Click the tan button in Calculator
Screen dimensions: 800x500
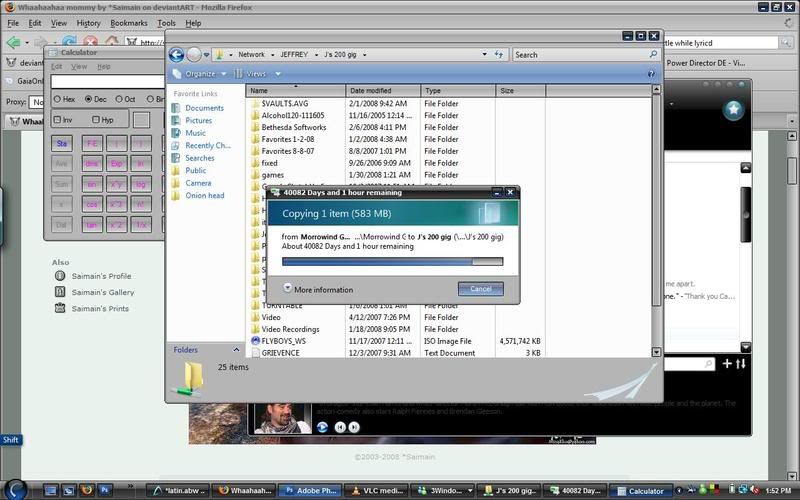(92, 224)
